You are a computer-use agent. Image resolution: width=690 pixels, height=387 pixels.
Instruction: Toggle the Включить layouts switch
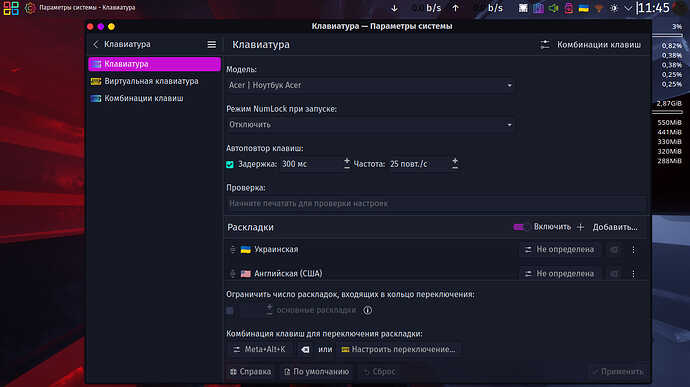(520, 227)
